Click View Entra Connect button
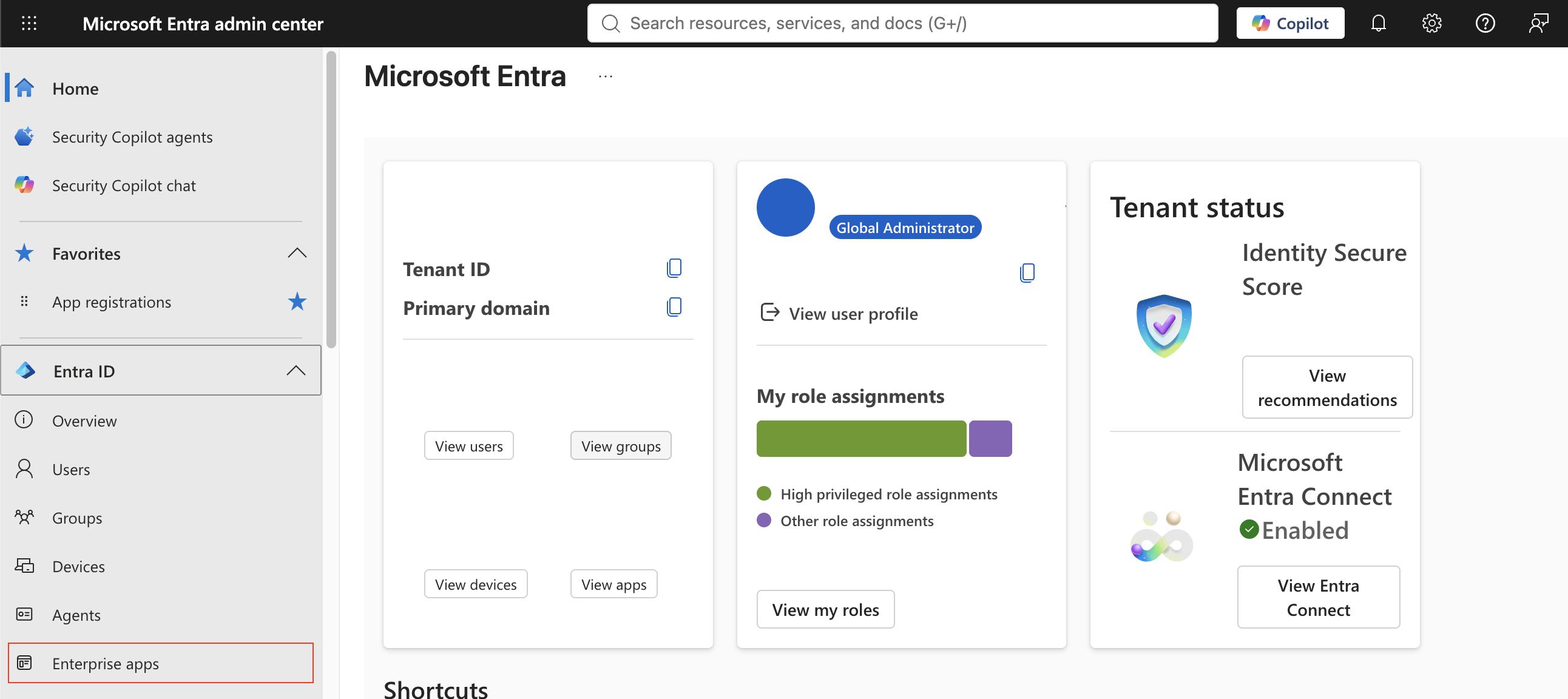Viewport: 1568px width, 699px height. 1319,596
